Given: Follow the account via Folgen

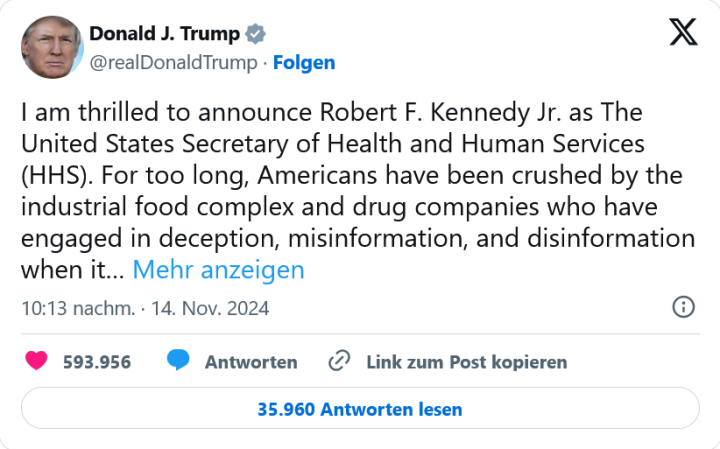Looking at the screenshot, I should click(304, 62).
